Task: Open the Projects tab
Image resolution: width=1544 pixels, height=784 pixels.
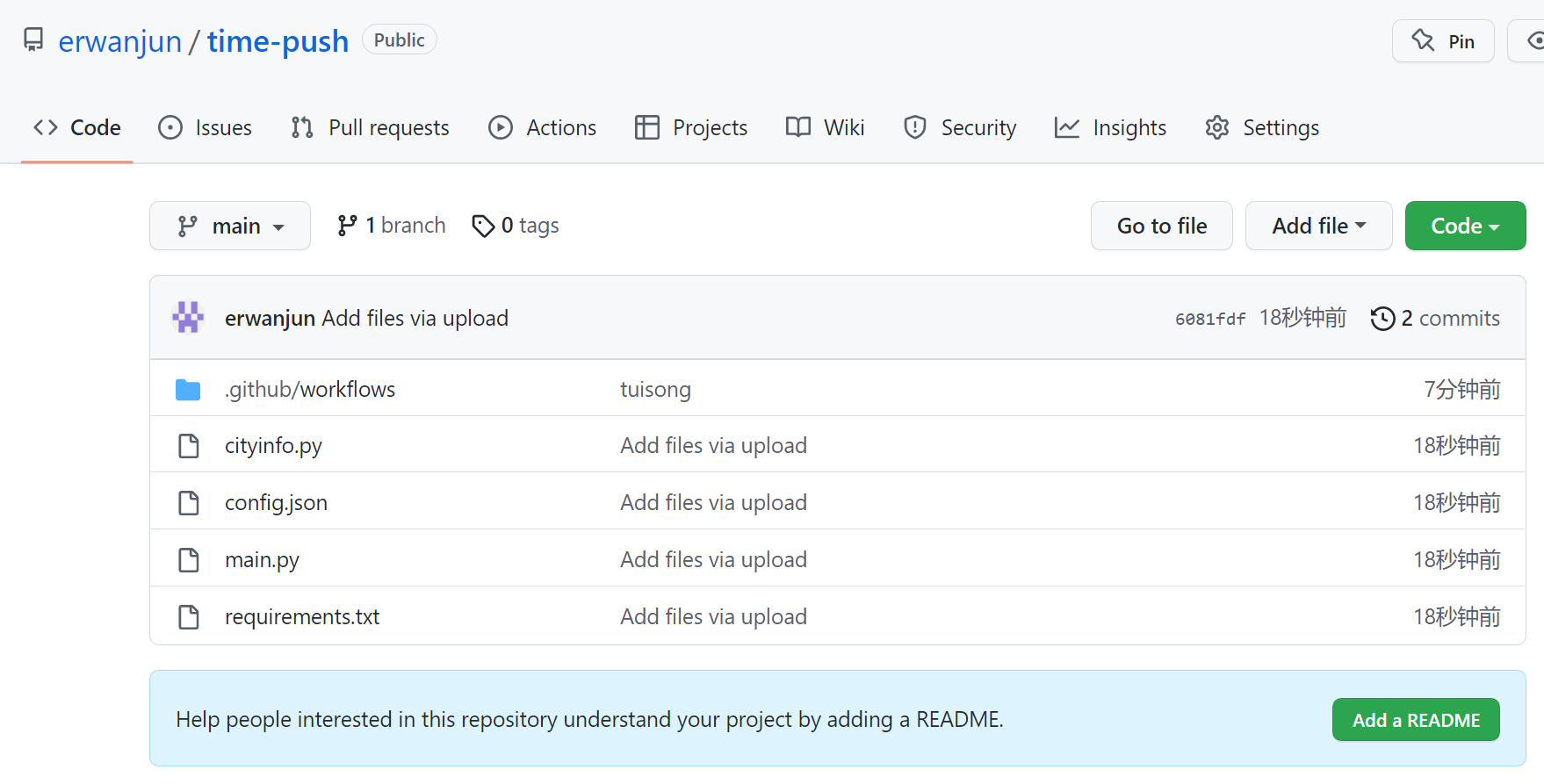Action: pos(690,127)
